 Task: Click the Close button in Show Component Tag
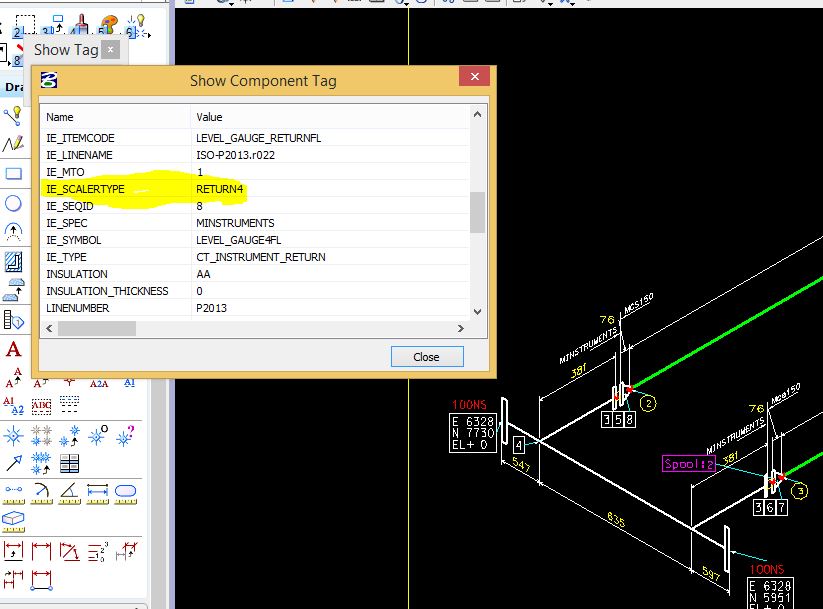427,356
